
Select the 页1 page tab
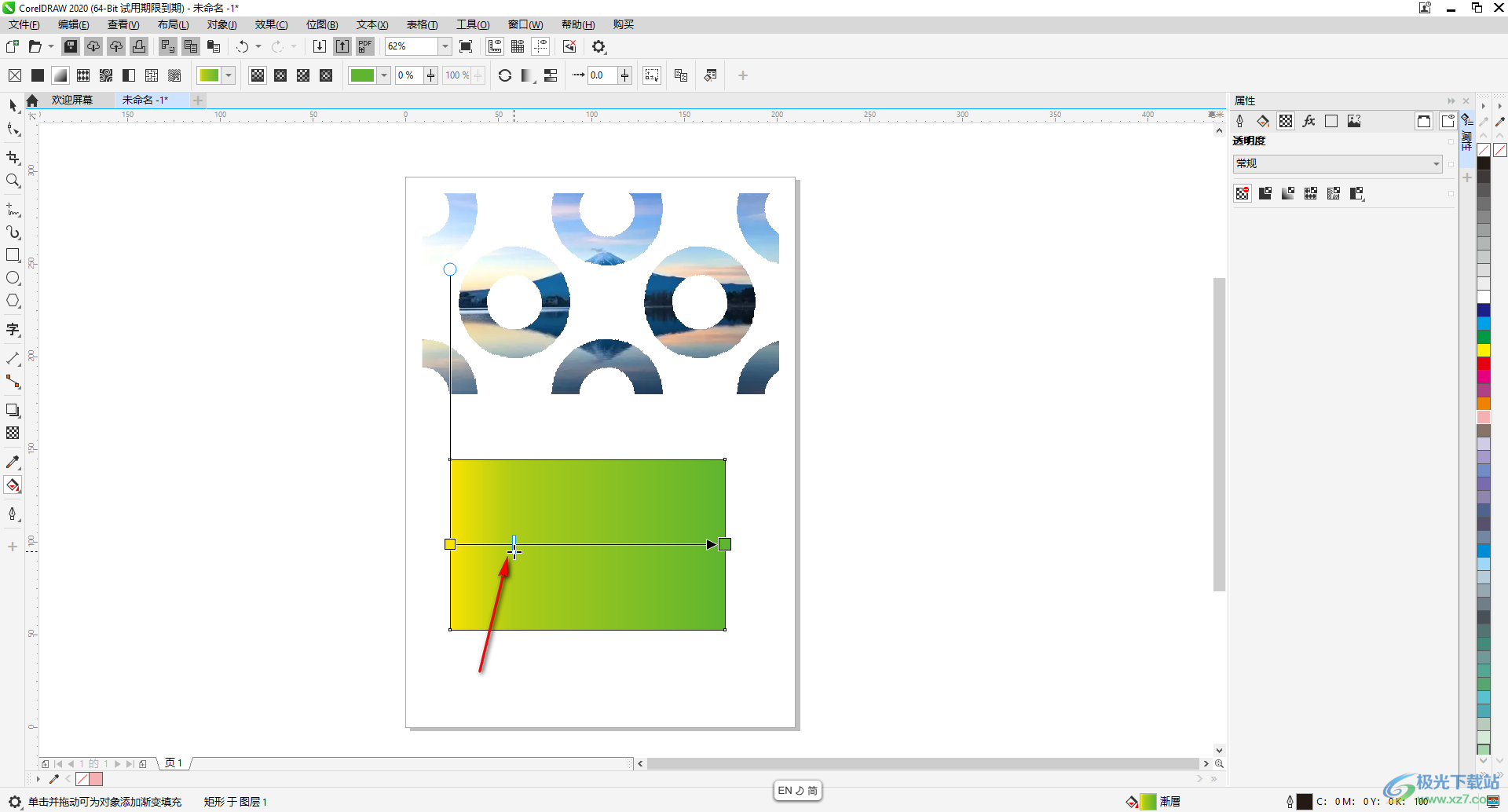tap(174, 763)
